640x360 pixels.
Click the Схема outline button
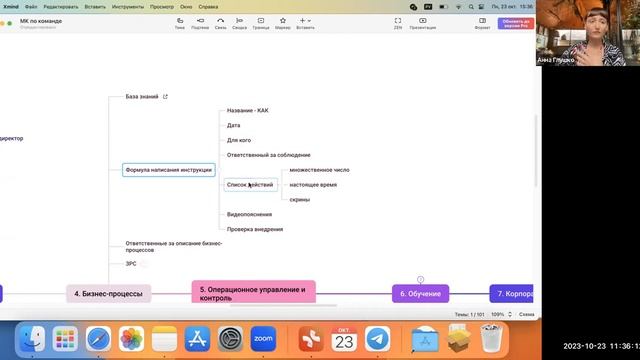527,314
